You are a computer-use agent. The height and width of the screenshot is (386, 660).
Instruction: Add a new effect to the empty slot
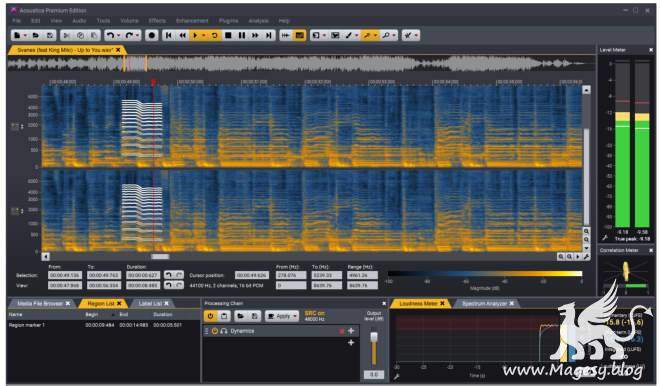click(351, 343)
